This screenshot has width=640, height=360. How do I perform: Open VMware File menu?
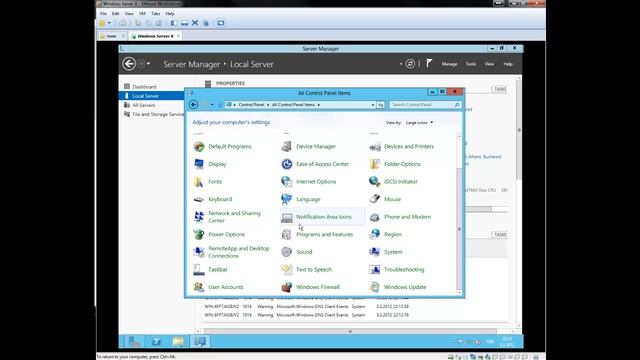pyautogui.click(x=103, y=13)
